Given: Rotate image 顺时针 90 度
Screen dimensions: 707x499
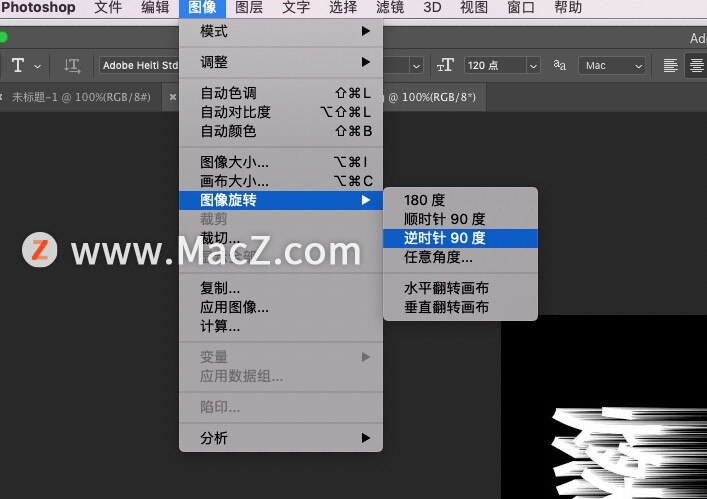Looking at the screenshot, I should (x=460, y=219).
